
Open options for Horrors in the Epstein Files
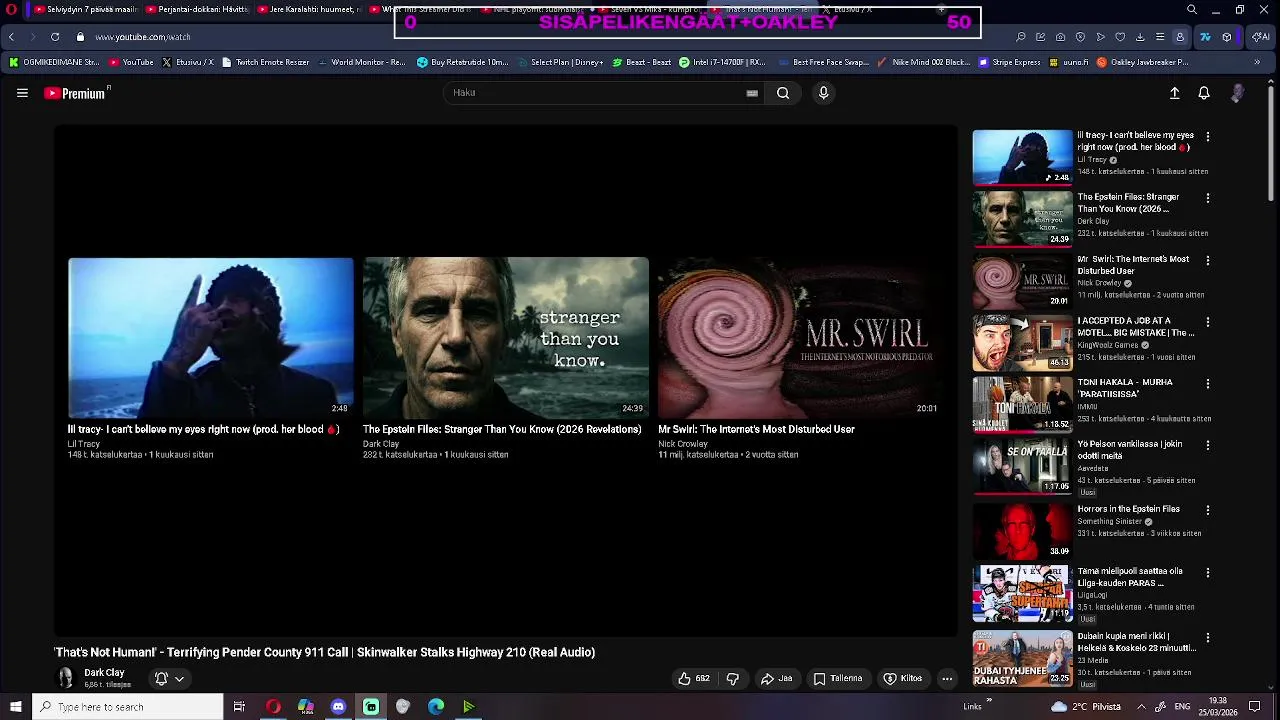(1208, 510)
